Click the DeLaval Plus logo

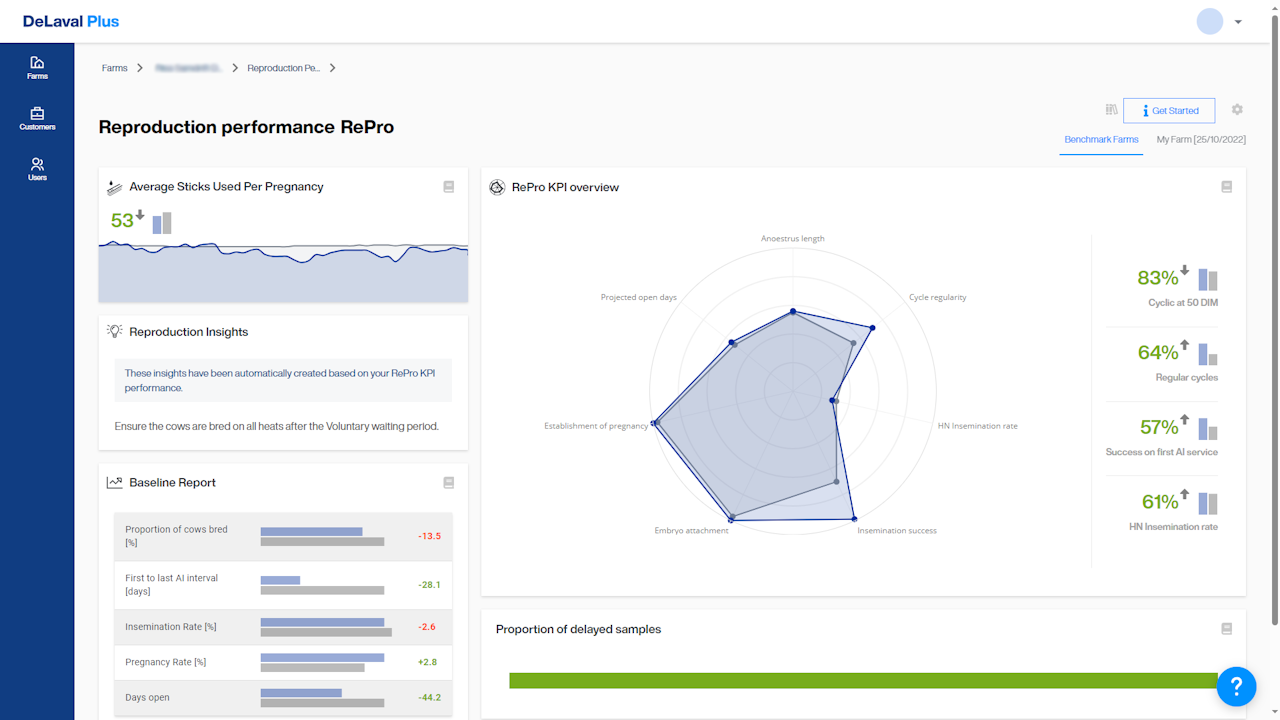pyautogui.click(x=71, y=21)
